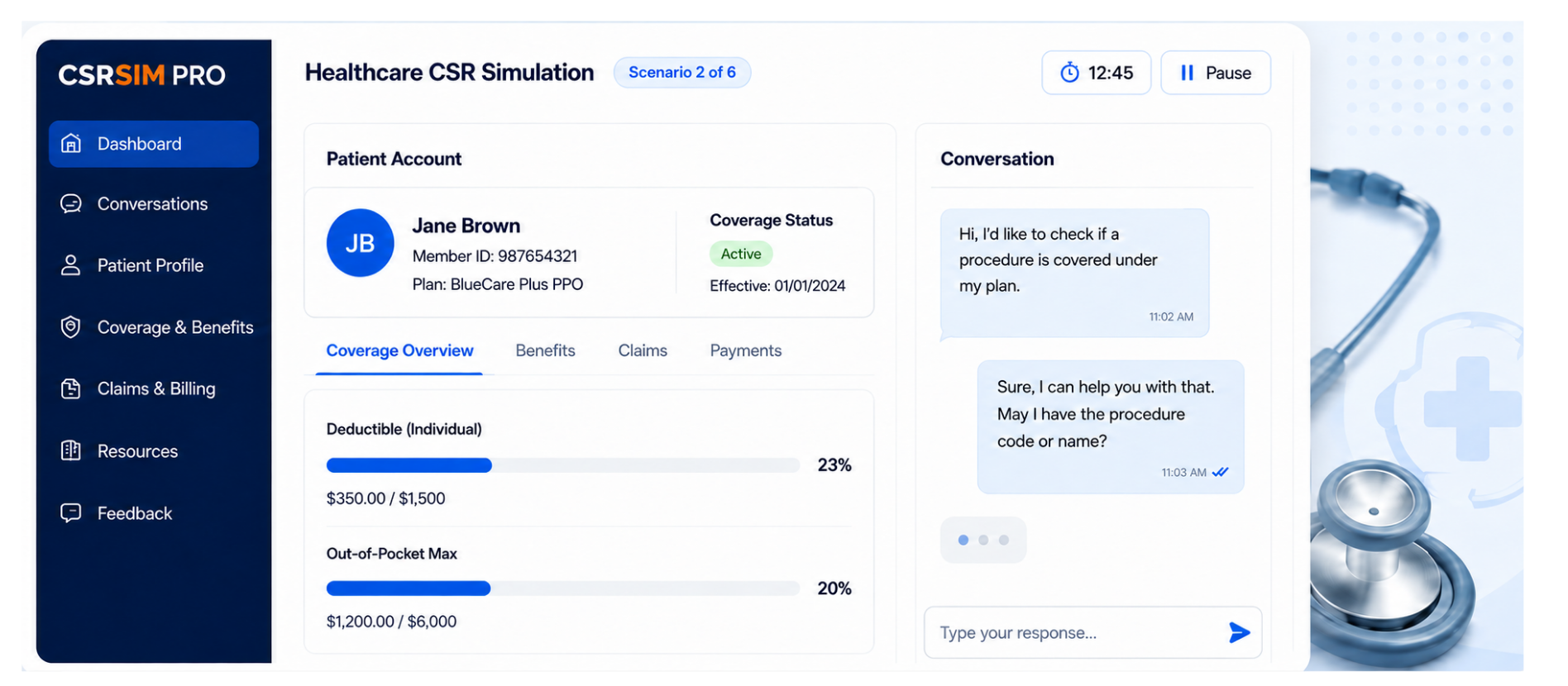Click Plan: BlueCare Plus PPO text
This screenshot has height=686, width=1568.
coord(498,284)
